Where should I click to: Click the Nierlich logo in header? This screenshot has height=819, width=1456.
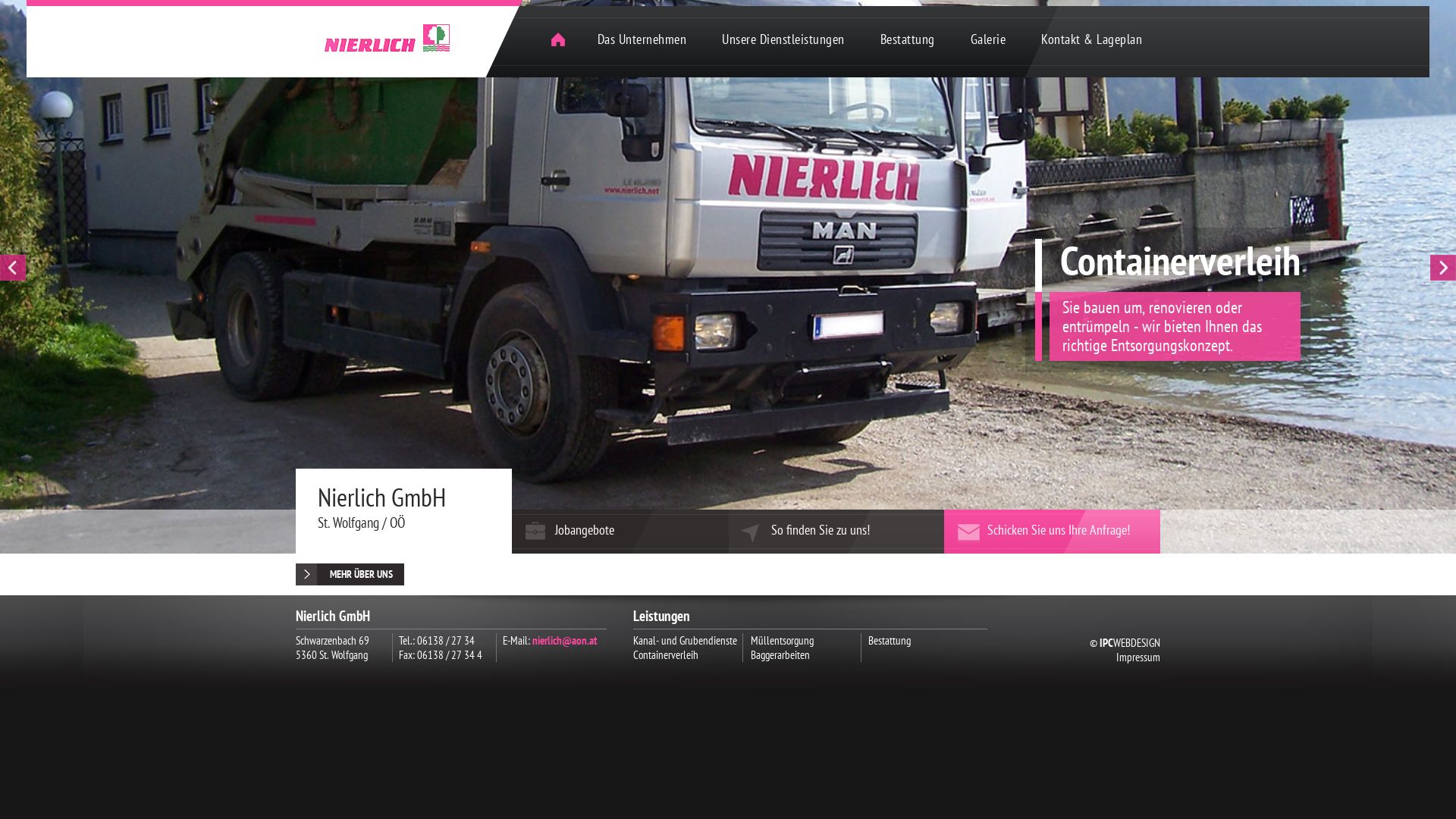click(x=387, y=38)
